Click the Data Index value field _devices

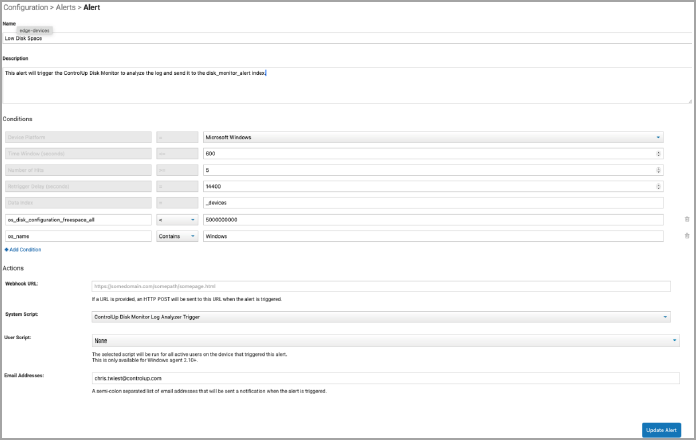coord(433,203)
